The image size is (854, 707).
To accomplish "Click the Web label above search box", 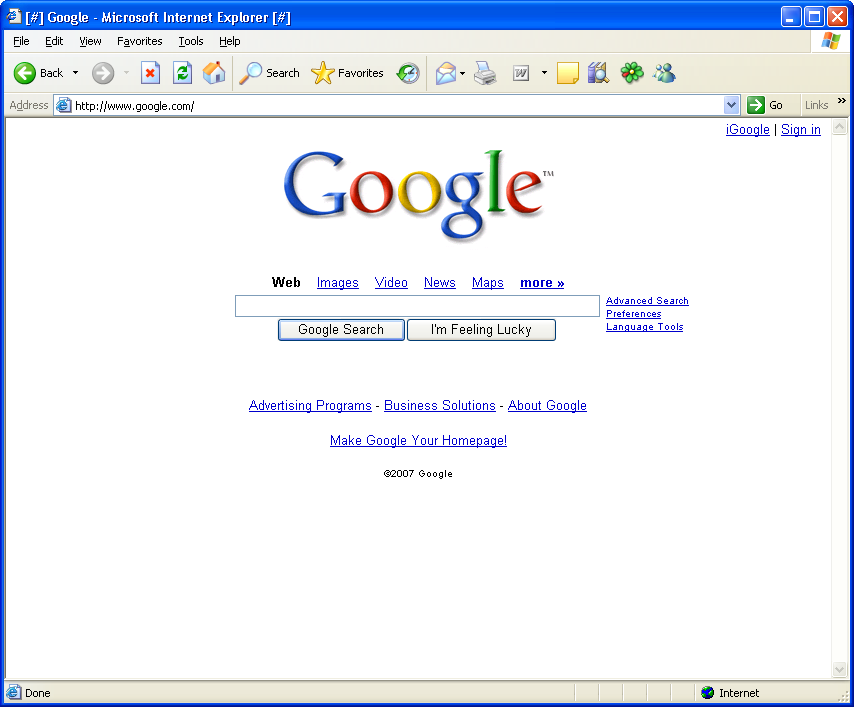I will [286, 283].
